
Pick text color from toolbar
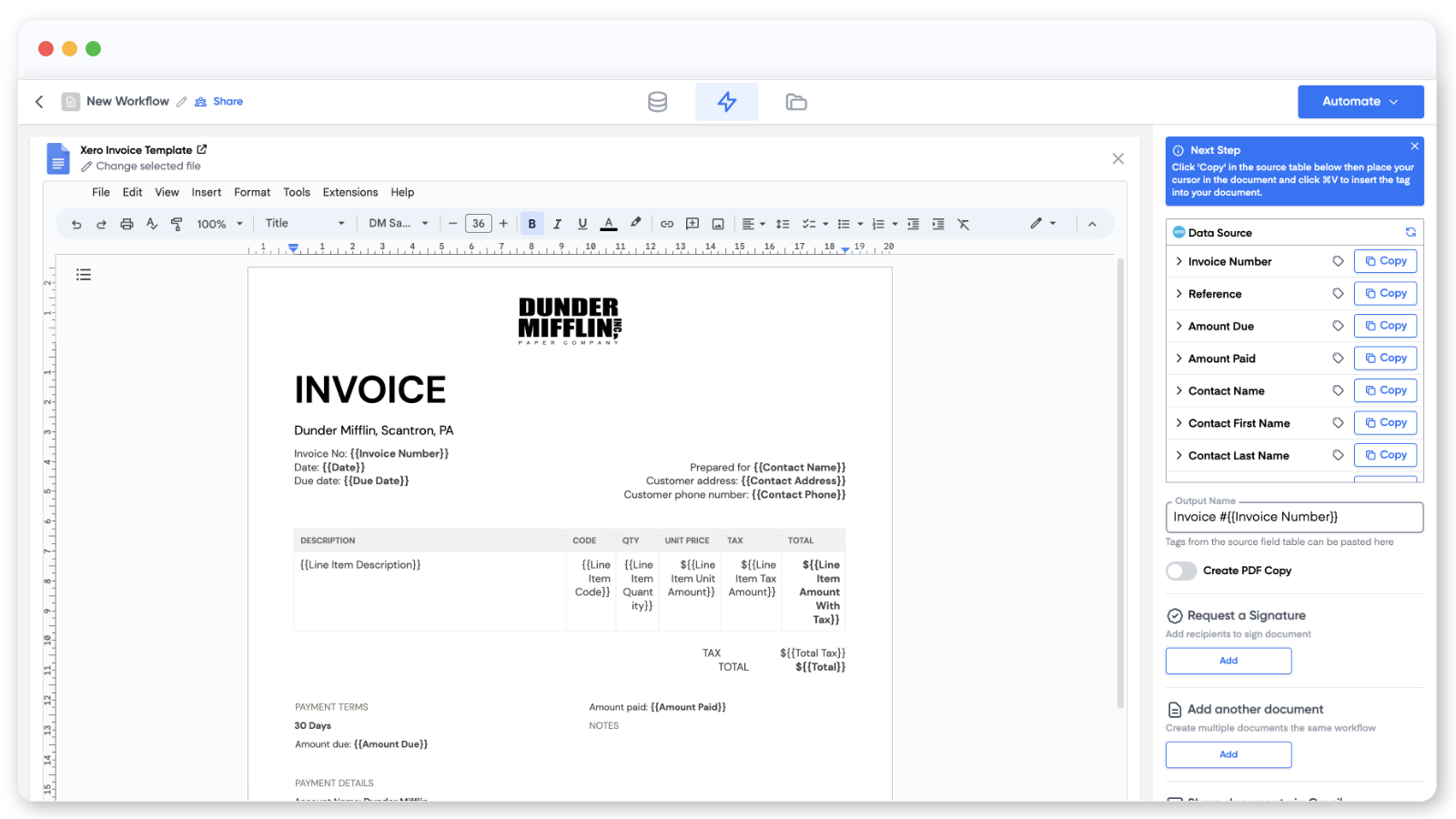click(609, 224)
